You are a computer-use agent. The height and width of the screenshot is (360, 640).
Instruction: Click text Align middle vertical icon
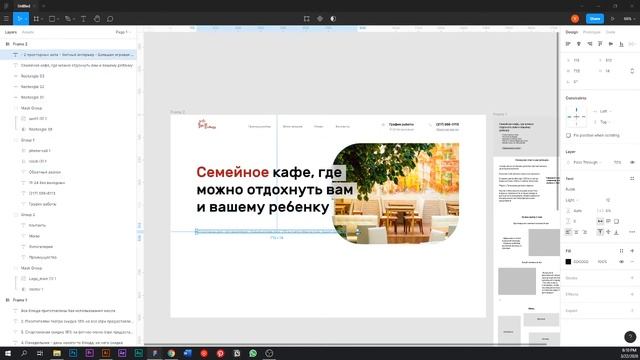tap(608, 232)
